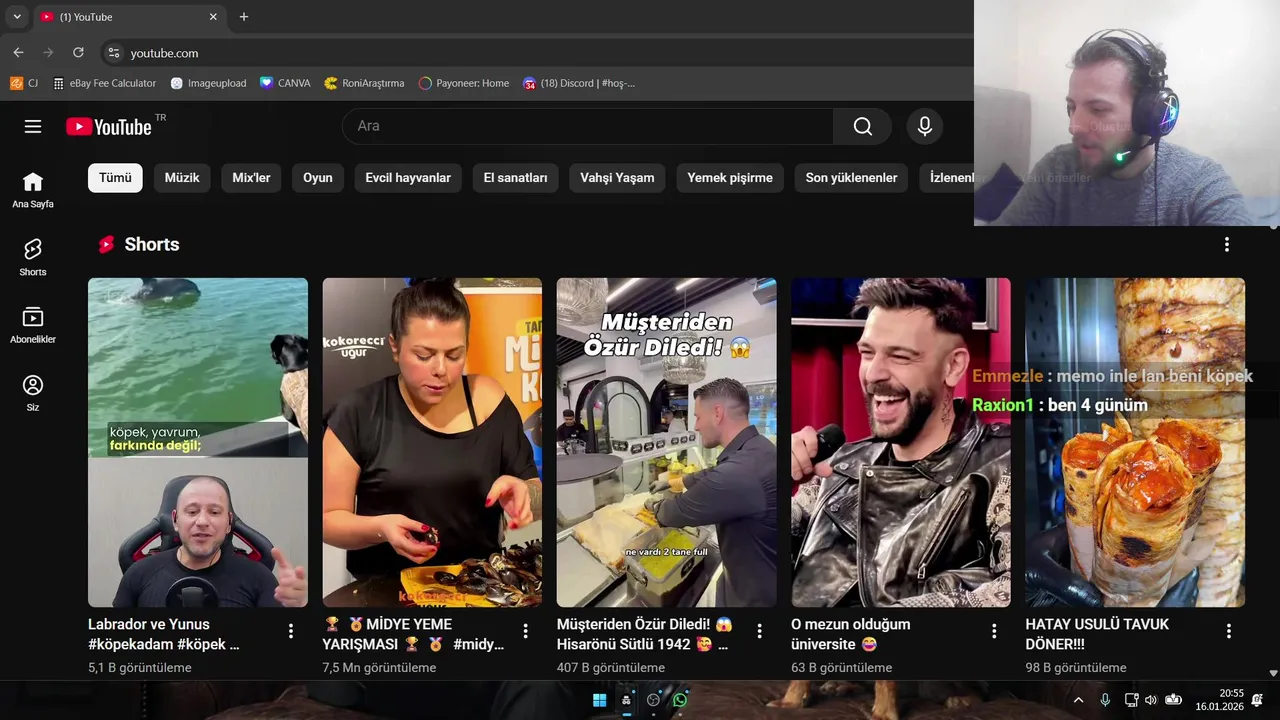The height and width of the screenshot is (720, 1280).
Task: Open the CJ bookmark
Action: pyautogui.click(x=25, y=83)
